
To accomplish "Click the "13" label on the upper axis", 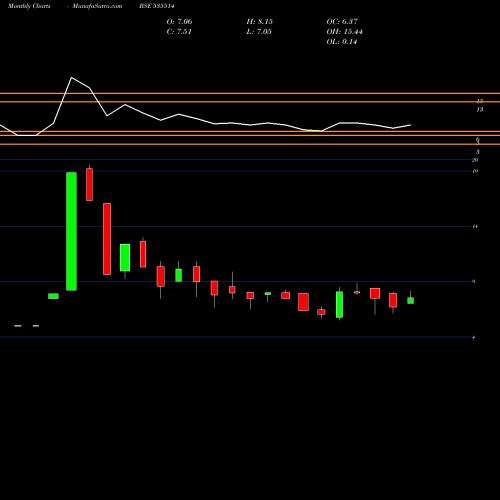I will click(479, 110).
